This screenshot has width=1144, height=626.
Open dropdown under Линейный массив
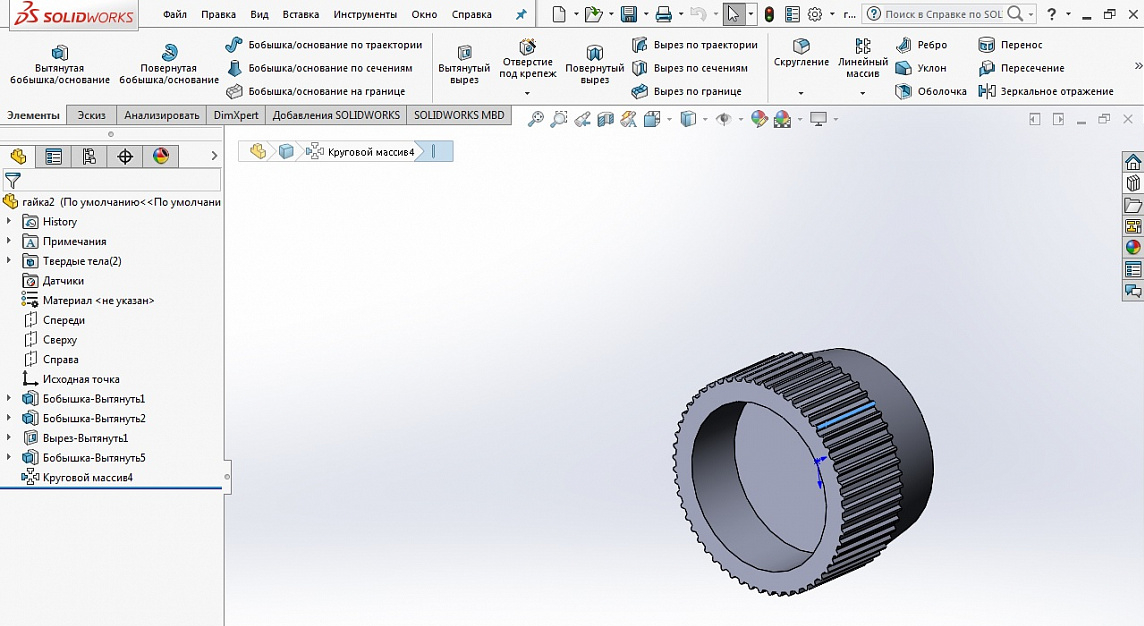pyautogui.click(x=862, y=93)
